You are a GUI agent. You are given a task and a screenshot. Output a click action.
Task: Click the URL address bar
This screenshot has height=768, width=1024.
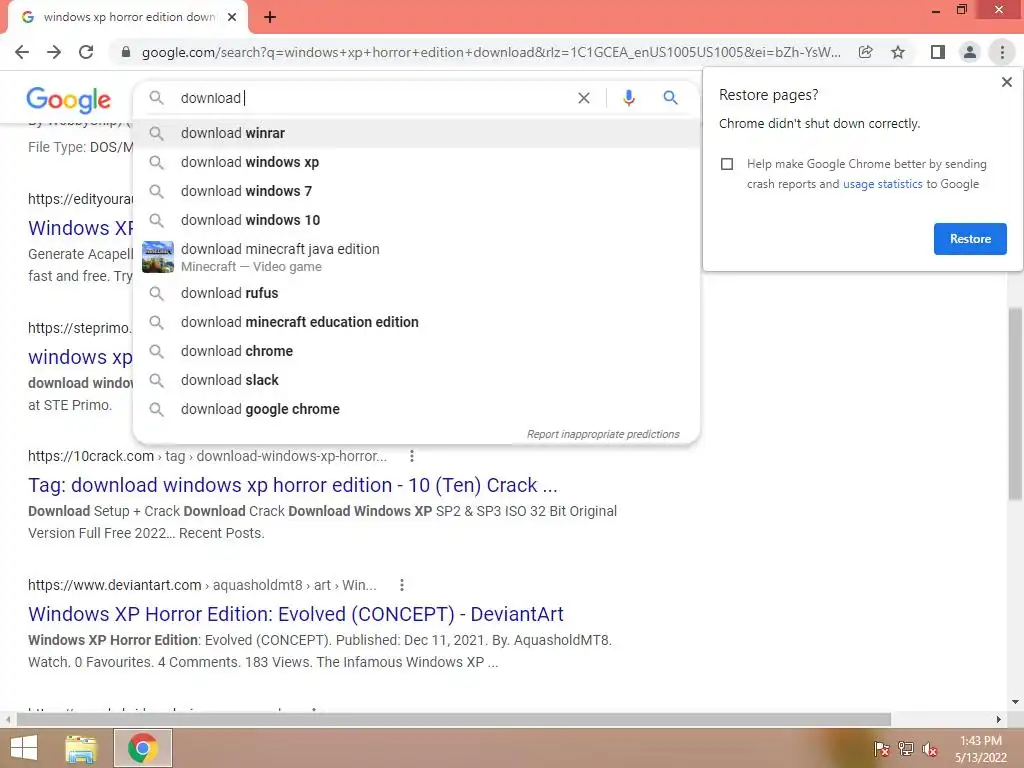coord(490,52)
